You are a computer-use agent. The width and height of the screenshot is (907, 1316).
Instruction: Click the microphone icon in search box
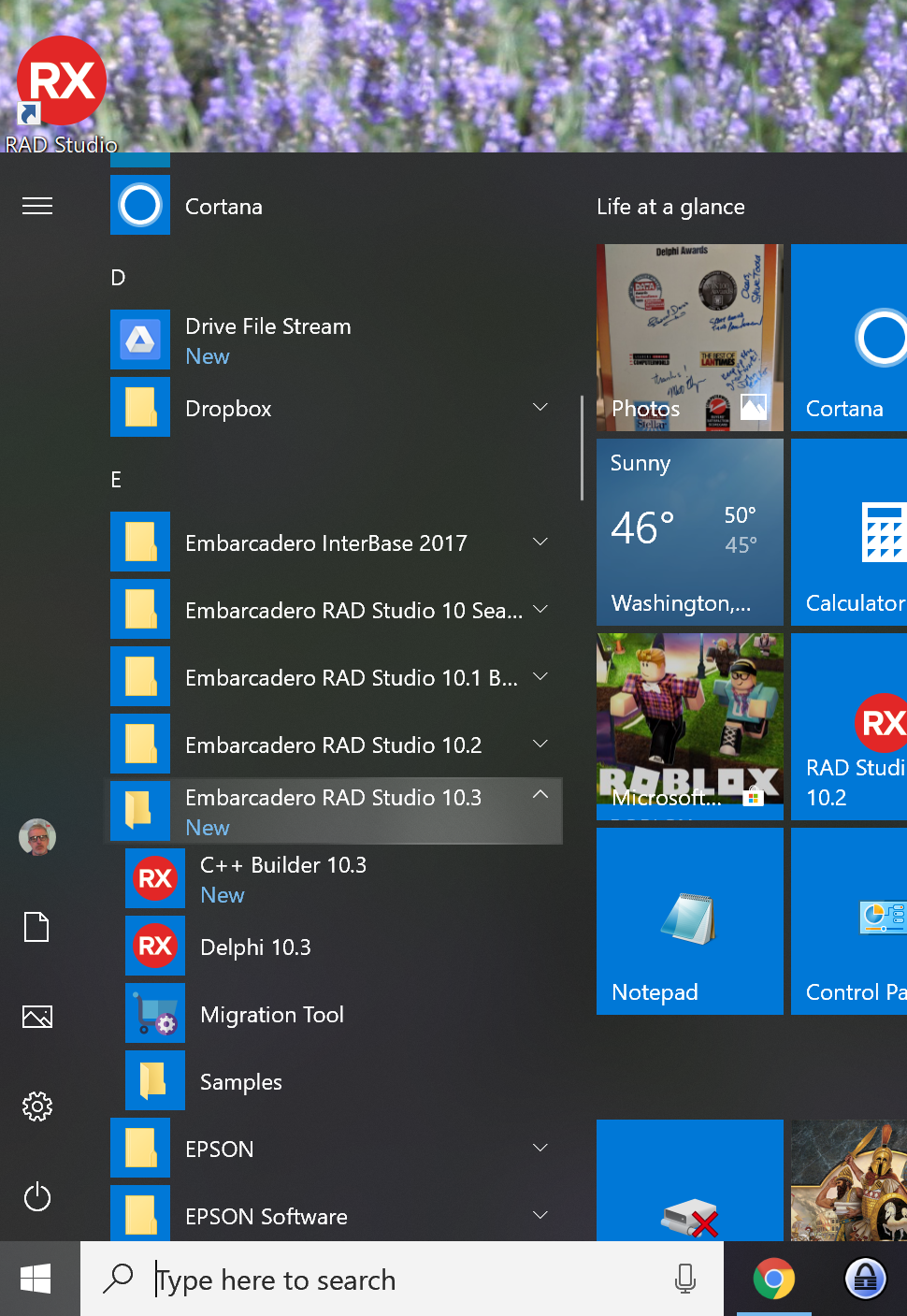[x=685, y=1279]
